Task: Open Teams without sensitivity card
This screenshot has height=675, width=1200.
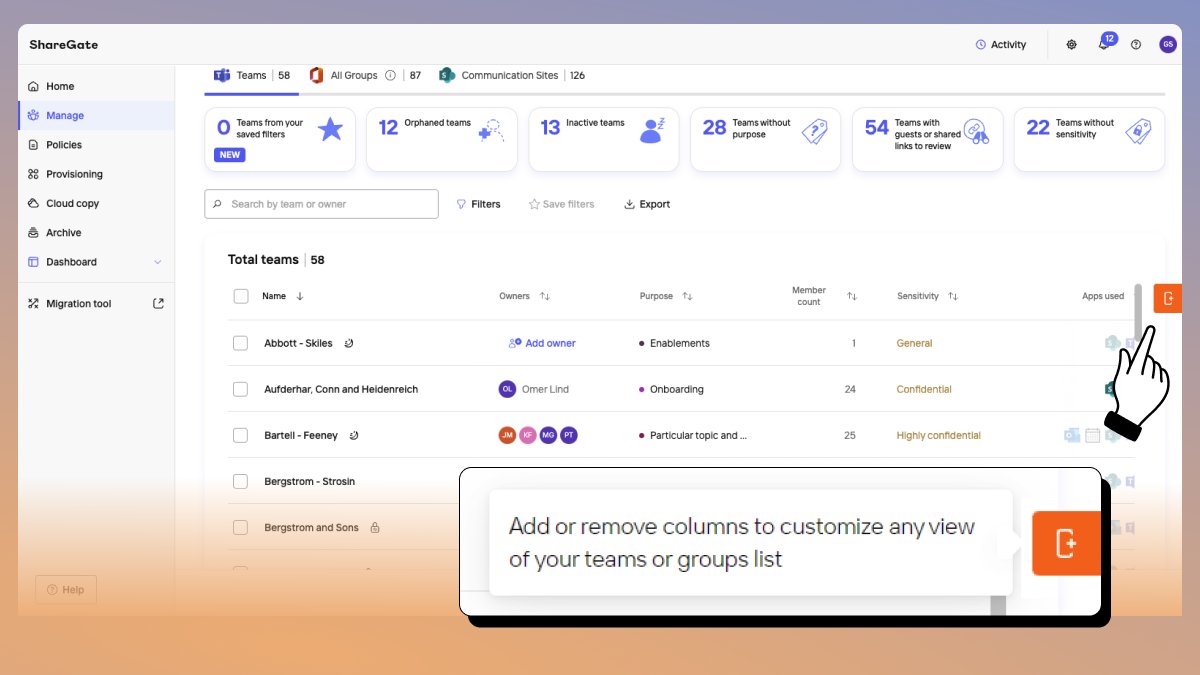Action: tap(1089, 139)
